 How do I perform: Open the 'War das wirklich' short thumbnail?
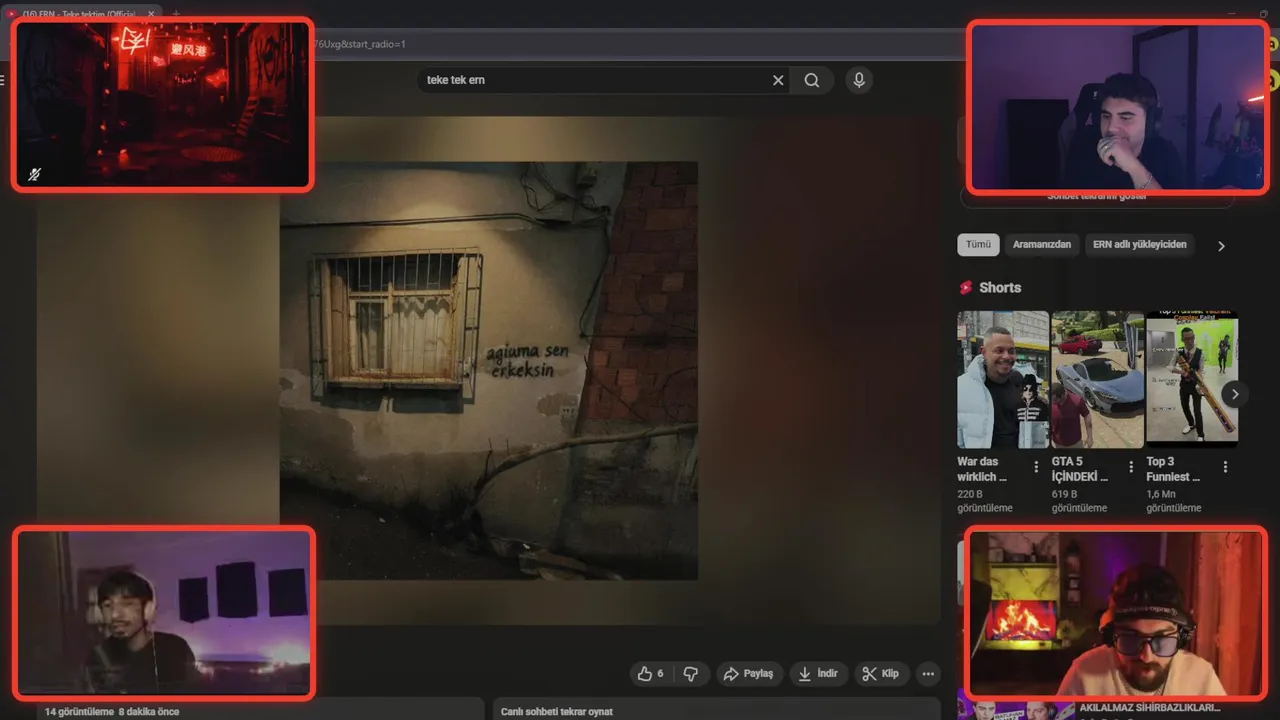[x=1003, y=379]
